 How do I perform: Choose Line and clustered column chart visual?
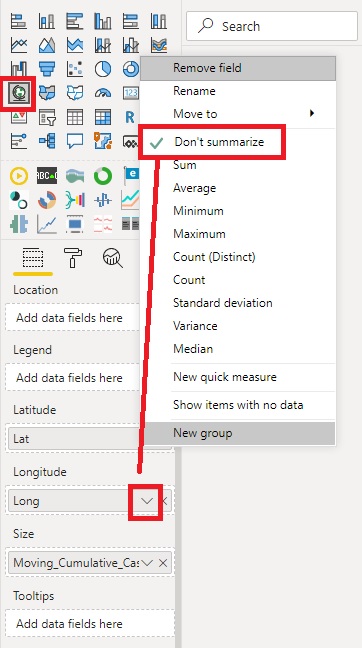coord(131,45)
